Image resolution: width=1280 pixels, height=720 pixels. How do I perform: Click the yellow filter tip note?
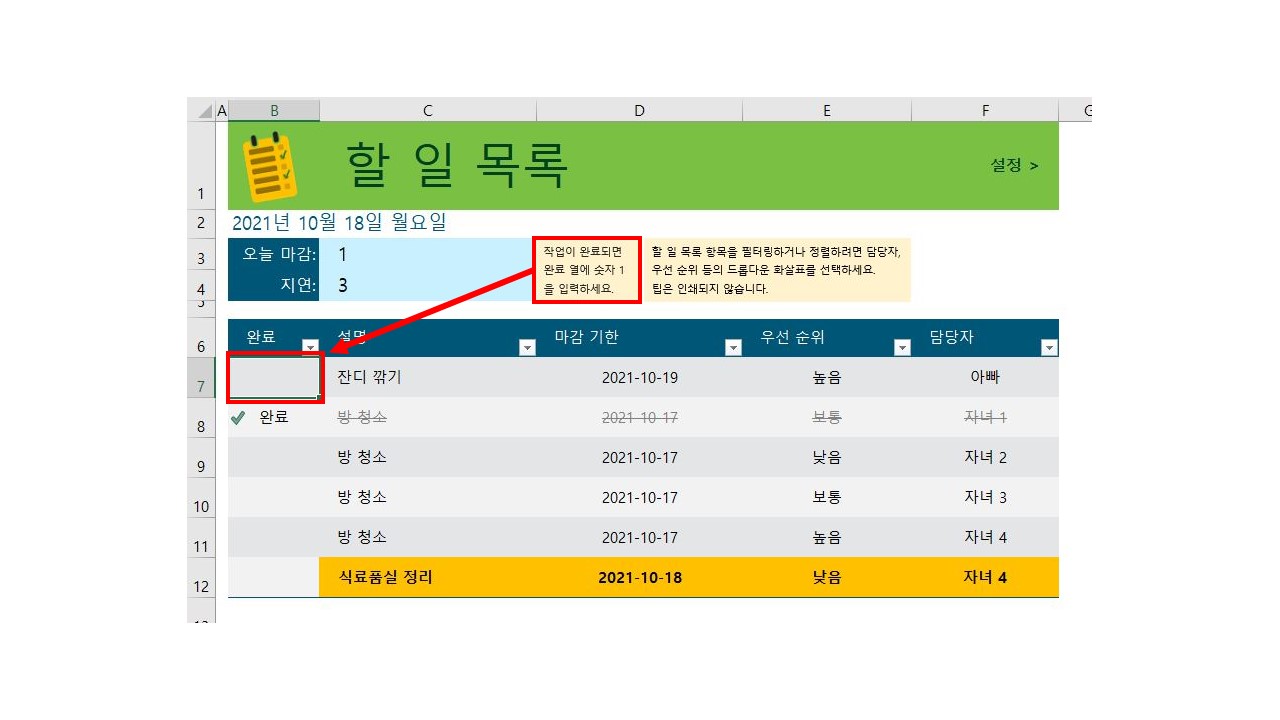click(x=776, y=270)
